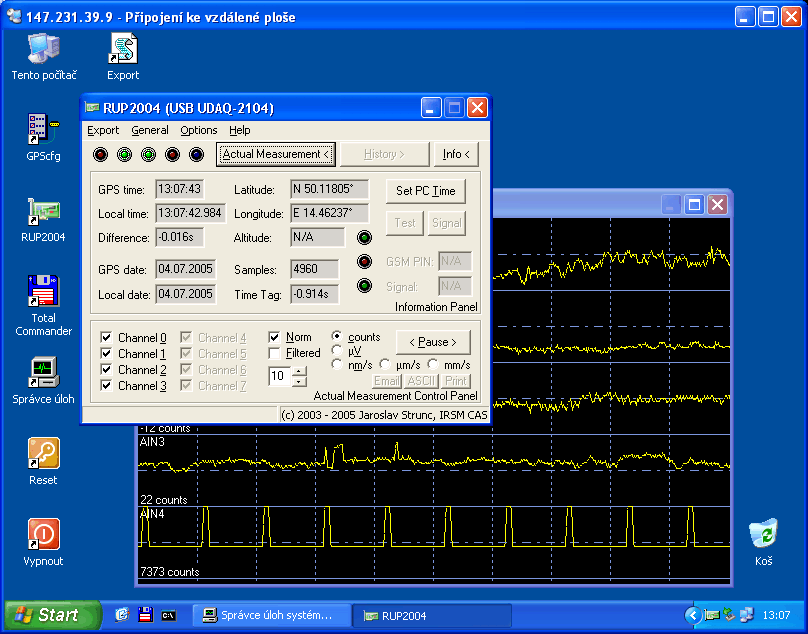Expand the Info panel
808x634 pixels.
[456, 154]
